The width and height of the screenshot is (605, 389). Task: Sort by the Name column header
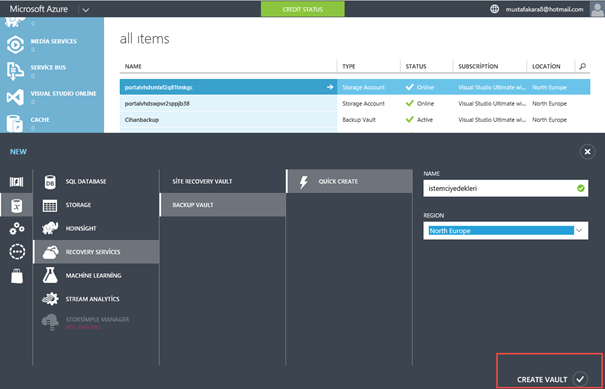point(133,66)
